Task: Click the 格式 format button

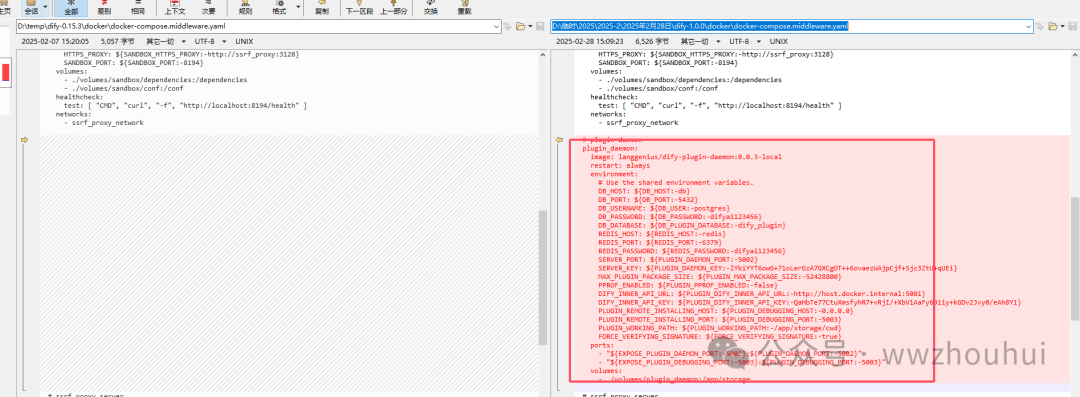Action: pos(279,8)
